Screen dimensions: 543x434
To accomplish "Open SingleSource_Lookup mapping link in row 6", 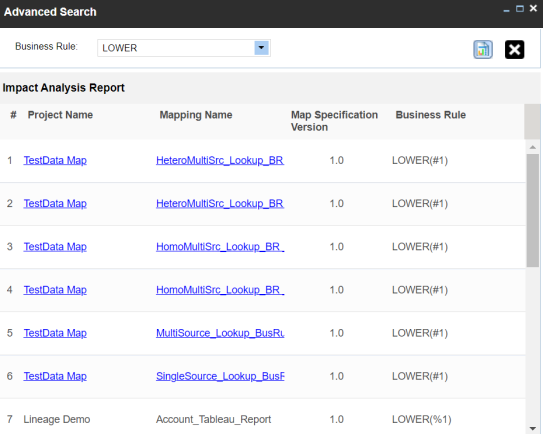I will pyautogui.click(x=220, y=376).
